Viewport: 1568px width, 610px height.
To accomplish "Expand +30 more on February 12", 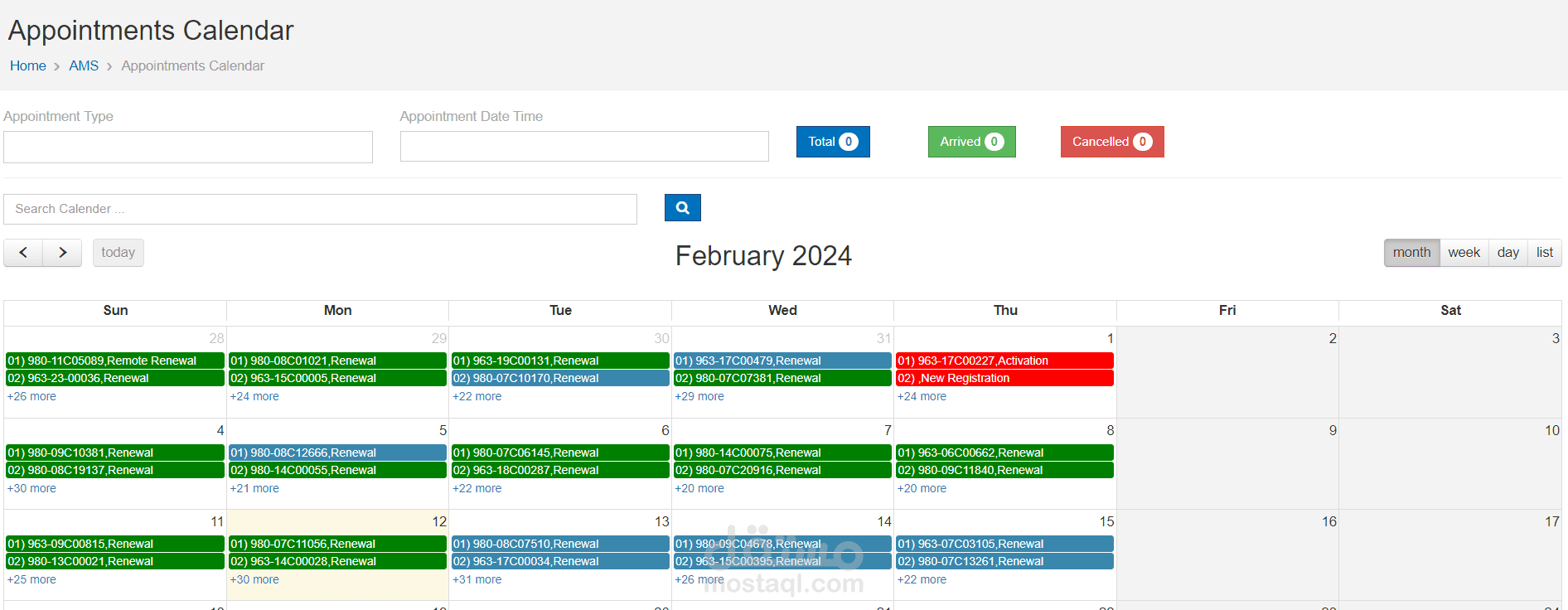I will (254, 579).
